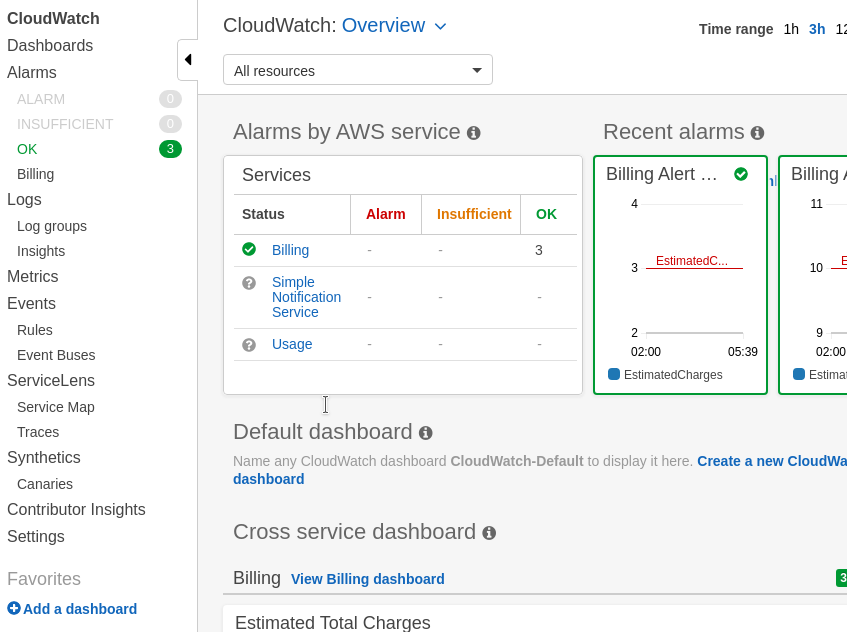
Task: Open Canaries under Synthetics
Action: pyautogui.click(x=45, y=484)
